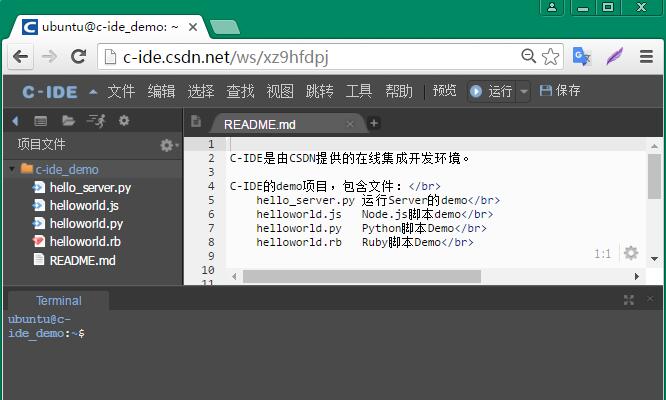
Task: Click the list view sidebar icon
Action: tap(40, 121)
